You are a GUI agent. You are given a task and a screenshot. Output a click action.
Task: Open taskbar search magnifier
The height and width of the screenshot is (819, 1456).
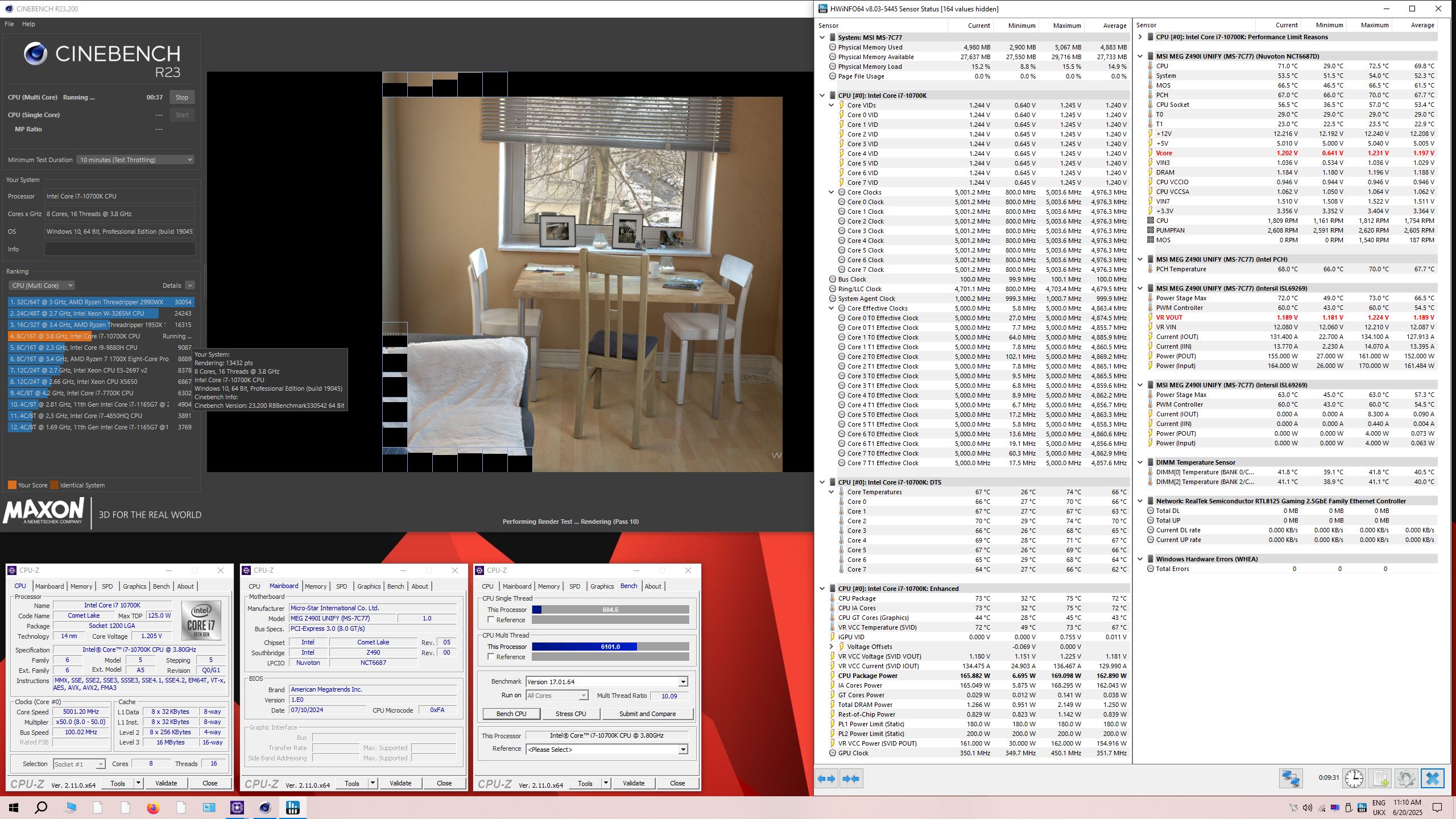(41, 808)
